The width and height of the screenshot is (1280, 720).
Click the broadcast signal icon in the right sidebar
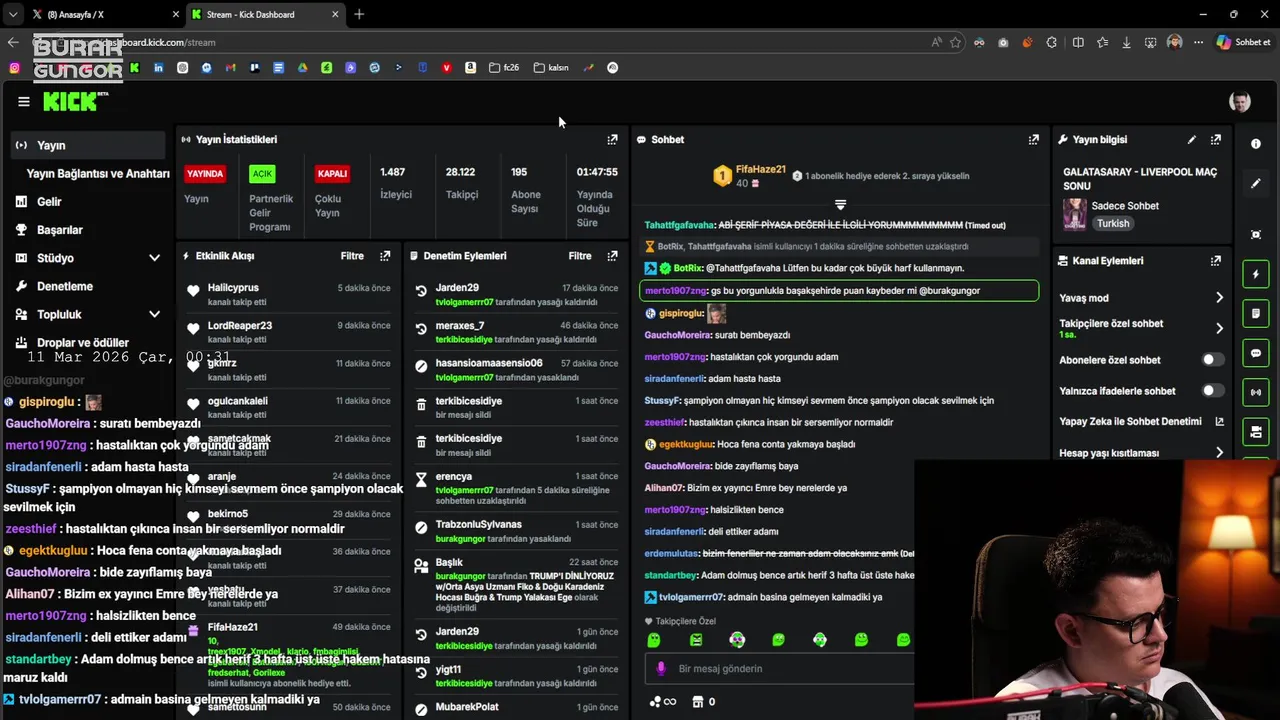(x=1256, y=392)
